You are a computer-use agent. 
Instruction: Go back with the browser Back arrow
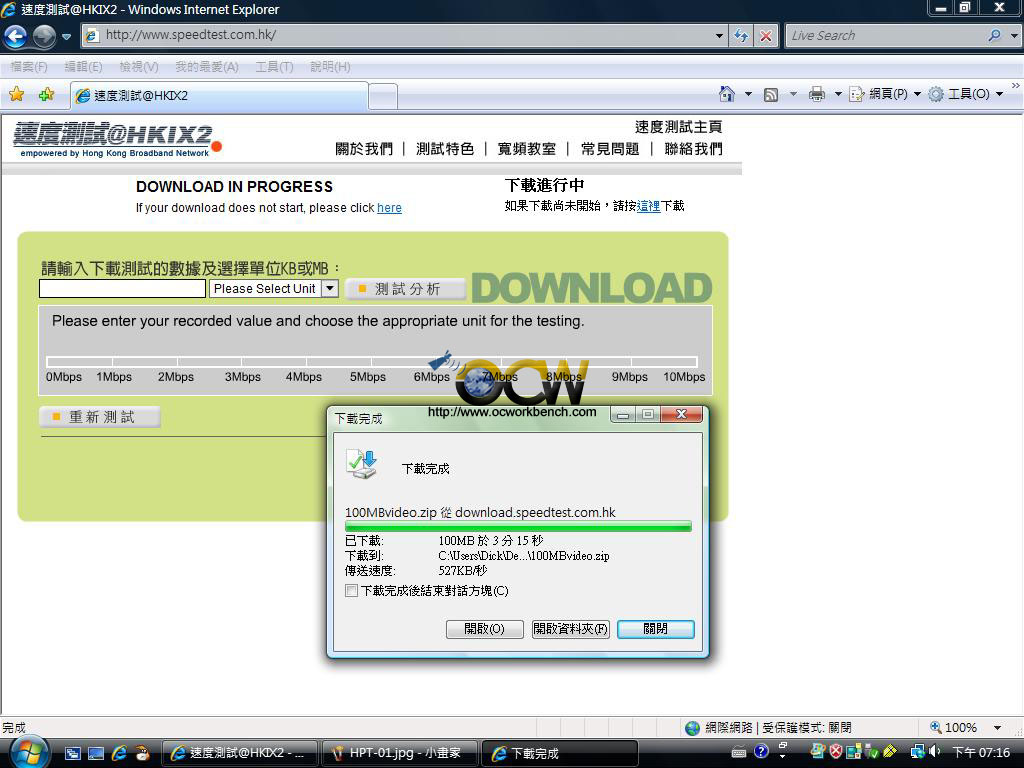15,36
